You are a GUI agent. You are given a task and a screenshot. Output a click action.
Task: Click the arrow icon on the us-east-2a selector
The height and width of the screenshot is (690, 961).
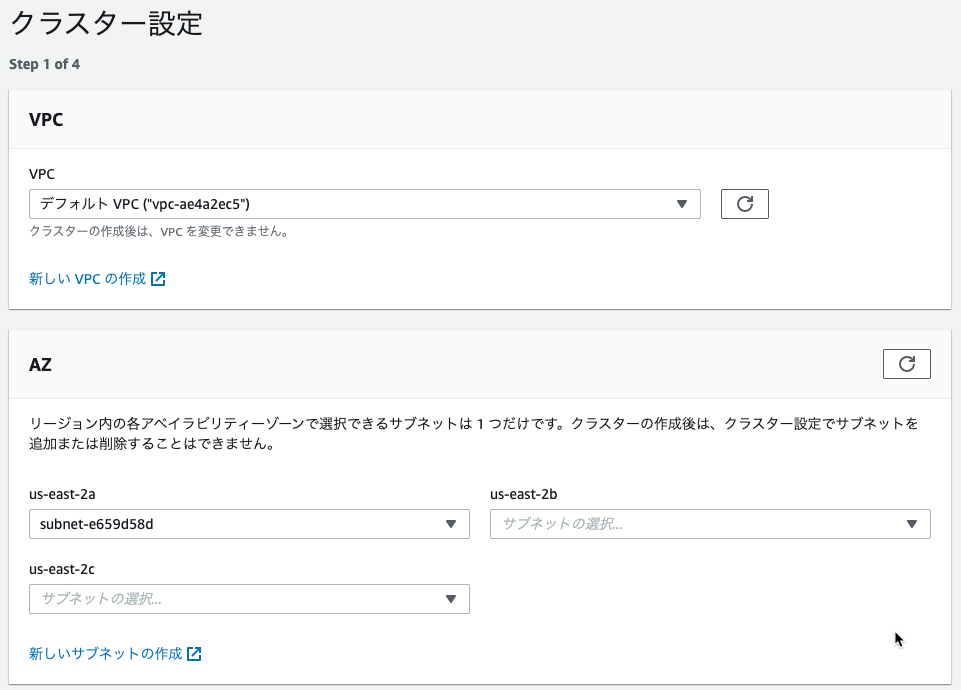coord(451,524)
